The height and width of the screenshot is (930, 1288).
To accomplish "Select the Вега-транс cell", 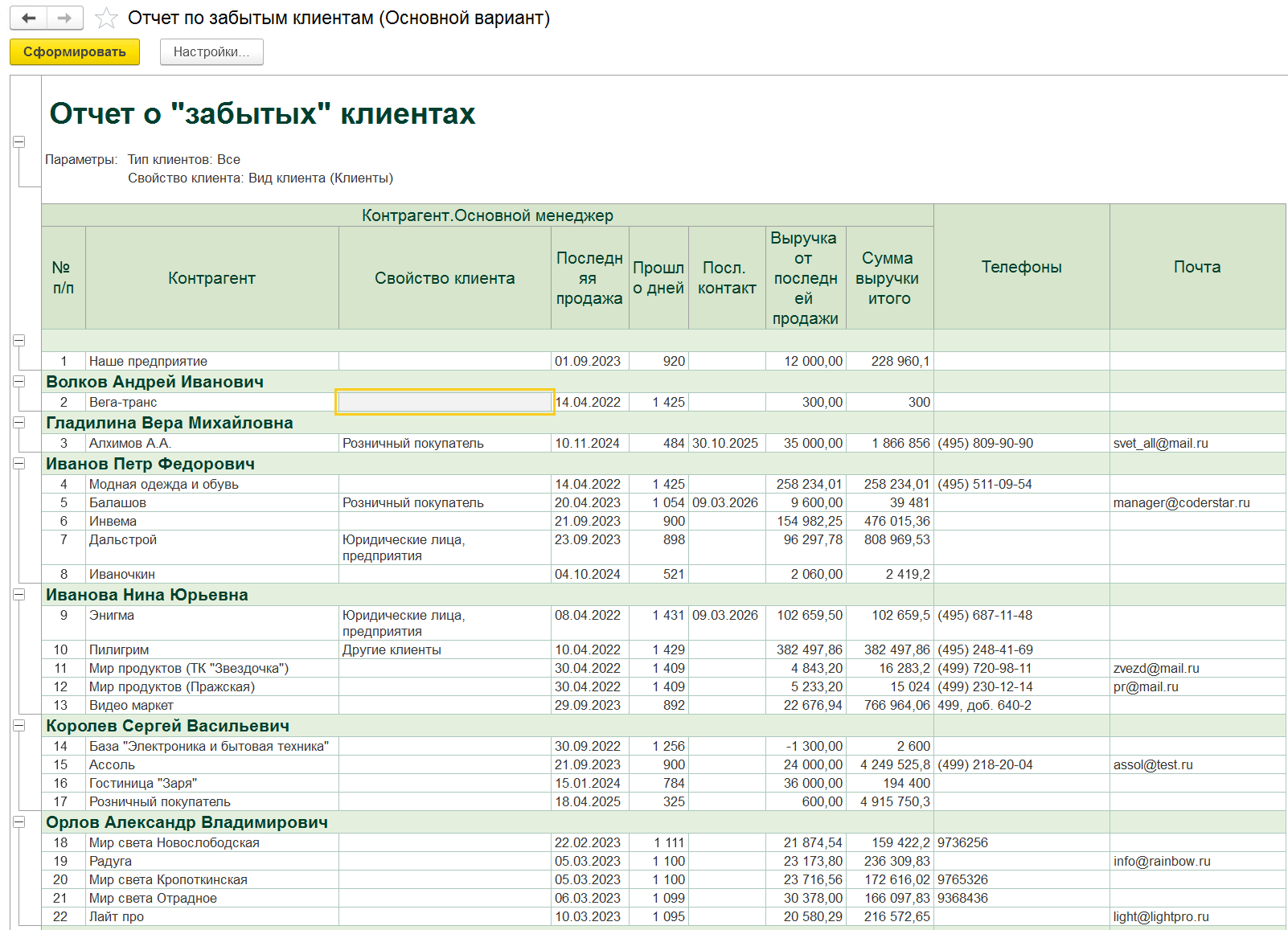I will point(211,402).
